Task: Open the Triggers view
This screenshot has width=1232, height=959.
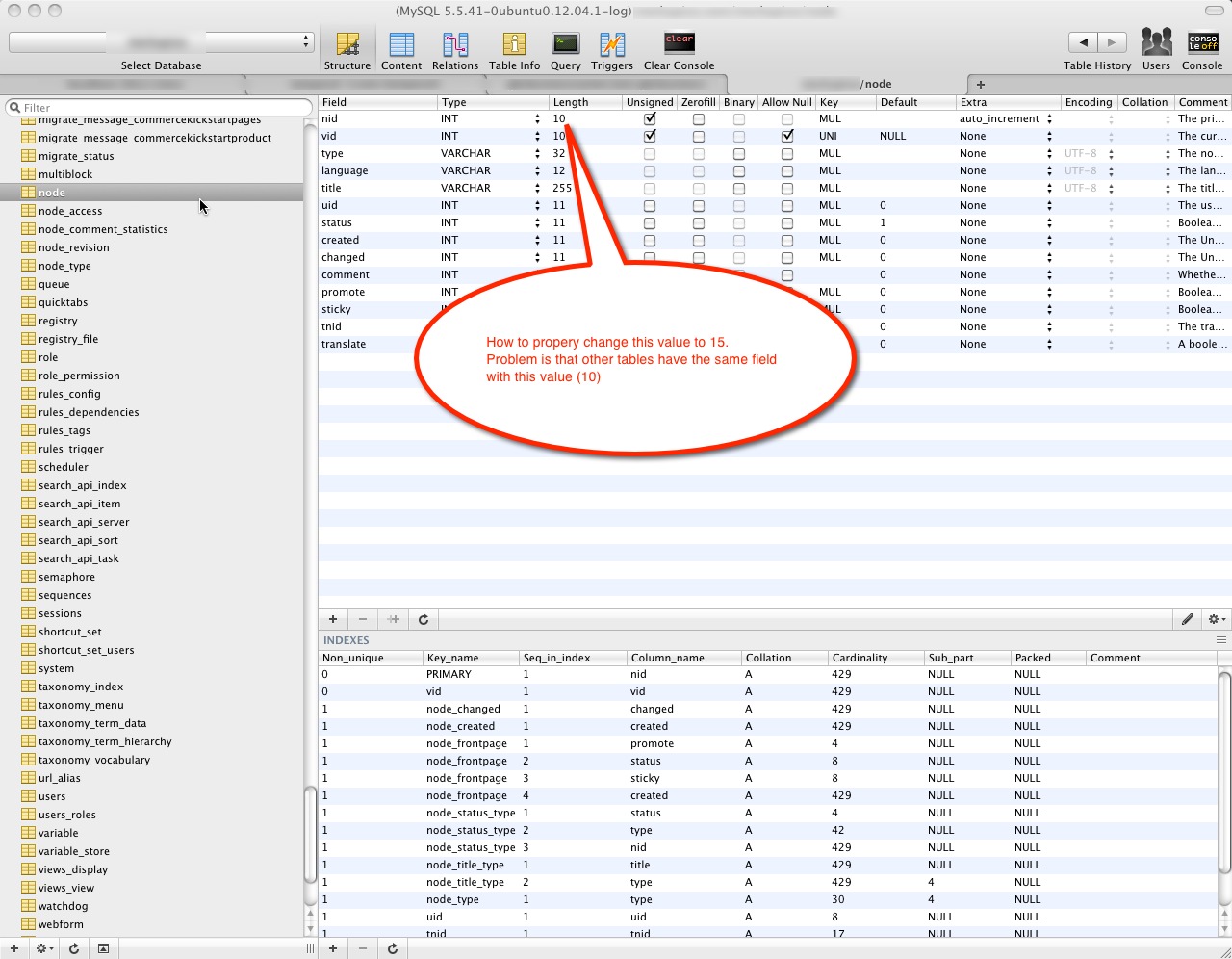Action: pyautogui.click(x=612, y=51)
